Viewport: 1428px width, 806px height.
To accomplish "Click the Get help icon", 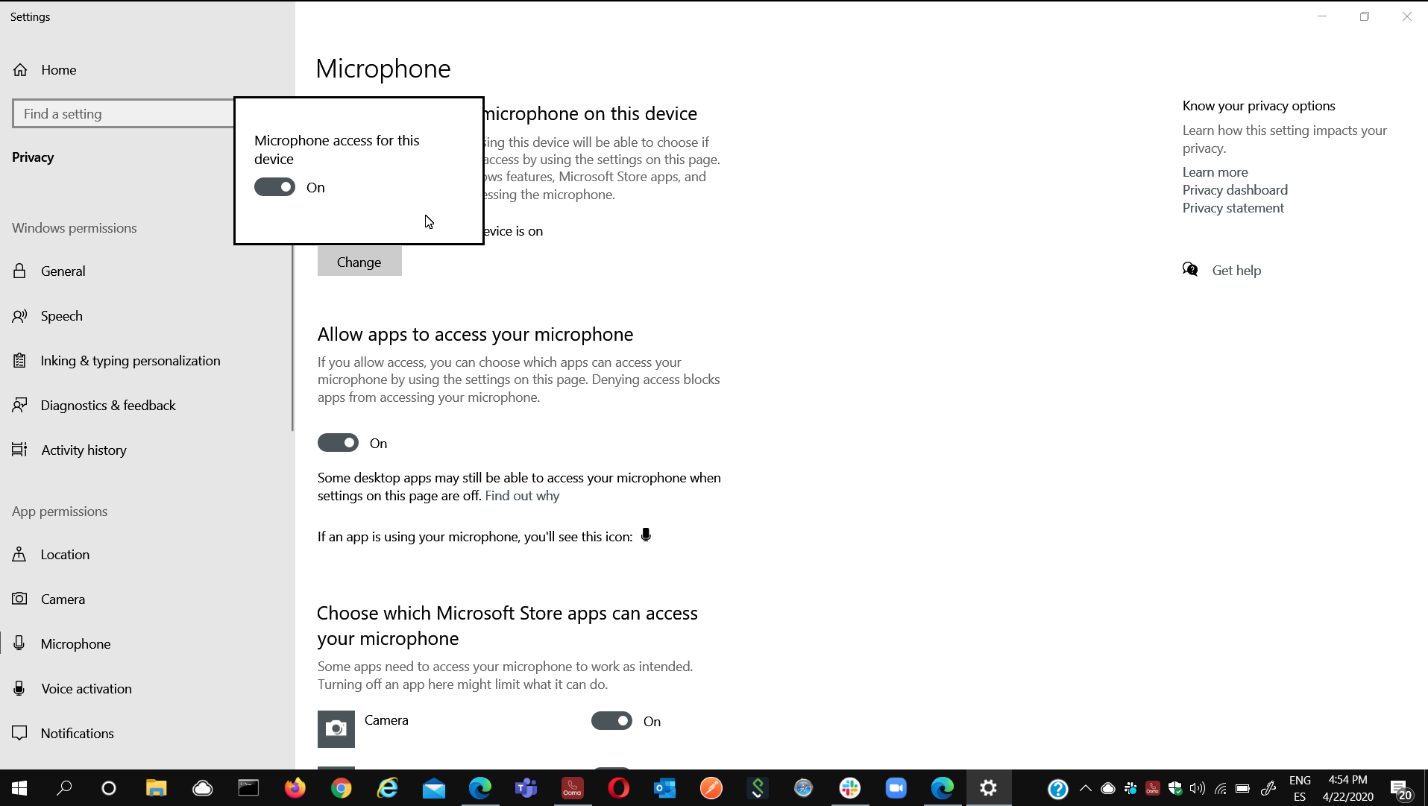I will point(1190,270).
